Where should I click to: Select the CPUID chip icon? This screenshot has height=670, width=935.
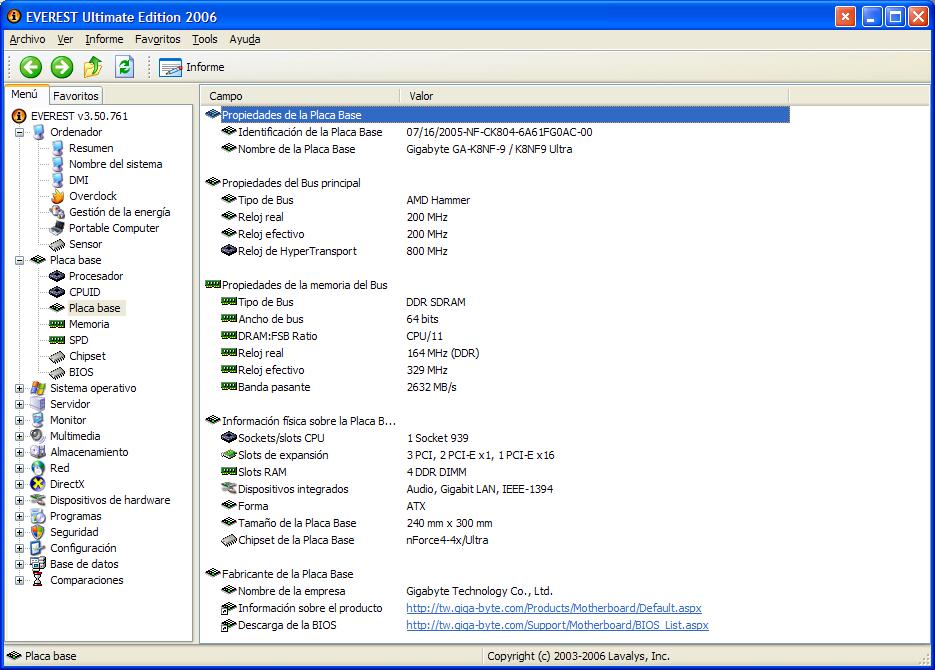pyautogui.click(x=57, y=292)
